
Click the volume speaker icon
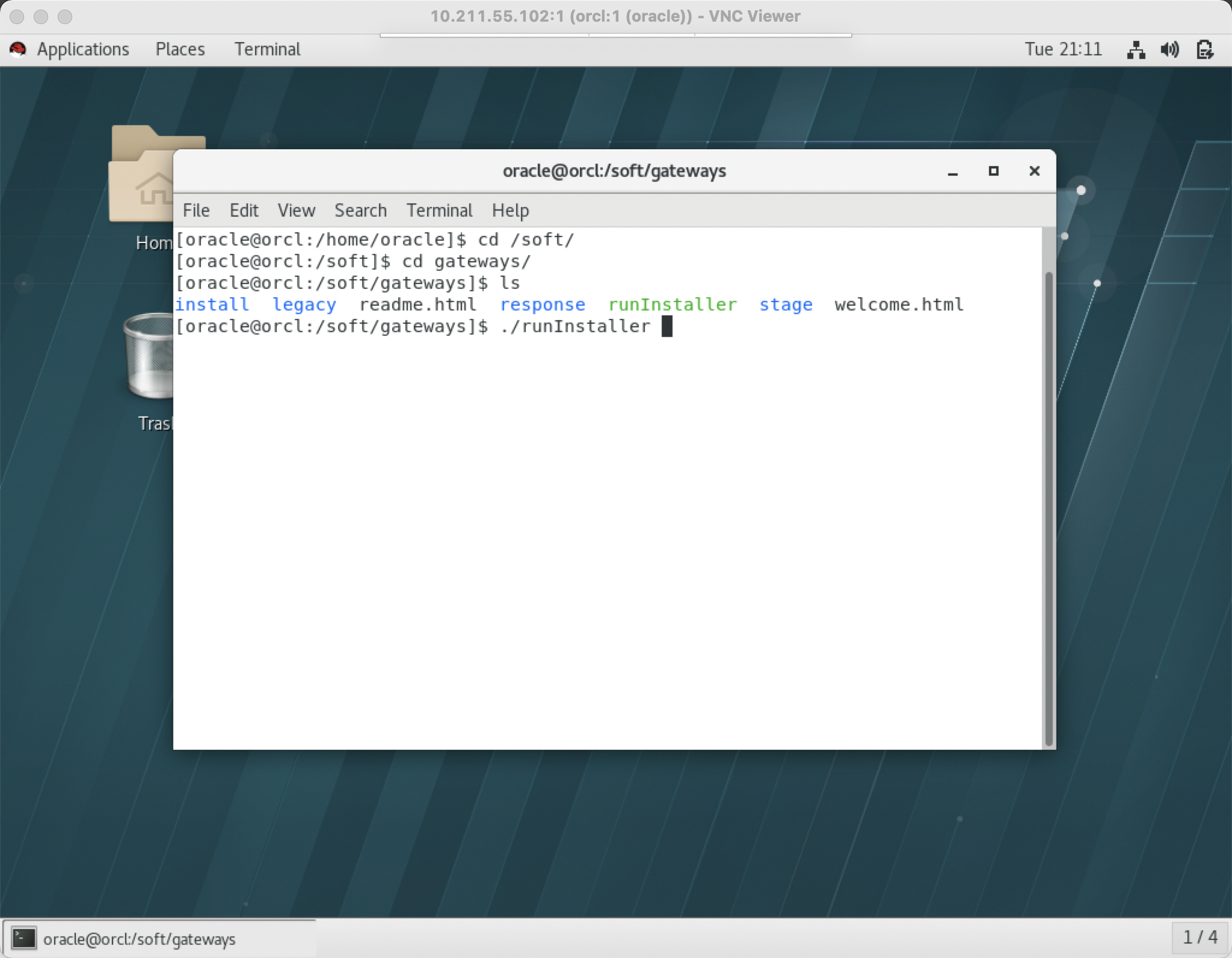[x=1169, y=49]
